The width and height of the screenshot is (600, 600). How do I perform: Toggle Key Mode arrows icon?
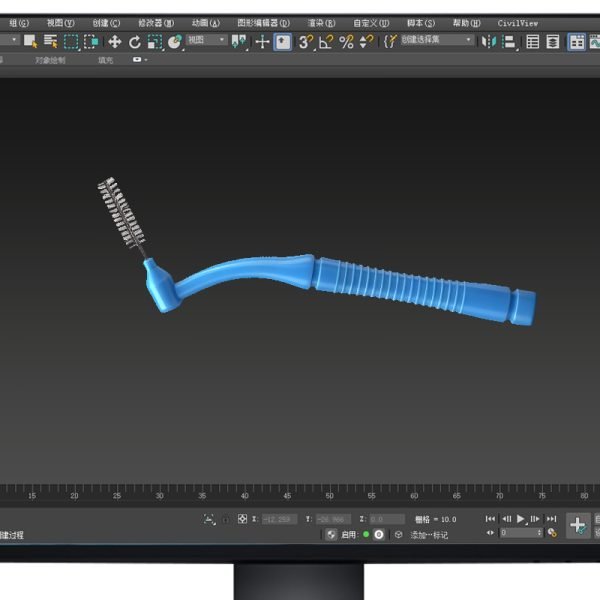490,533
